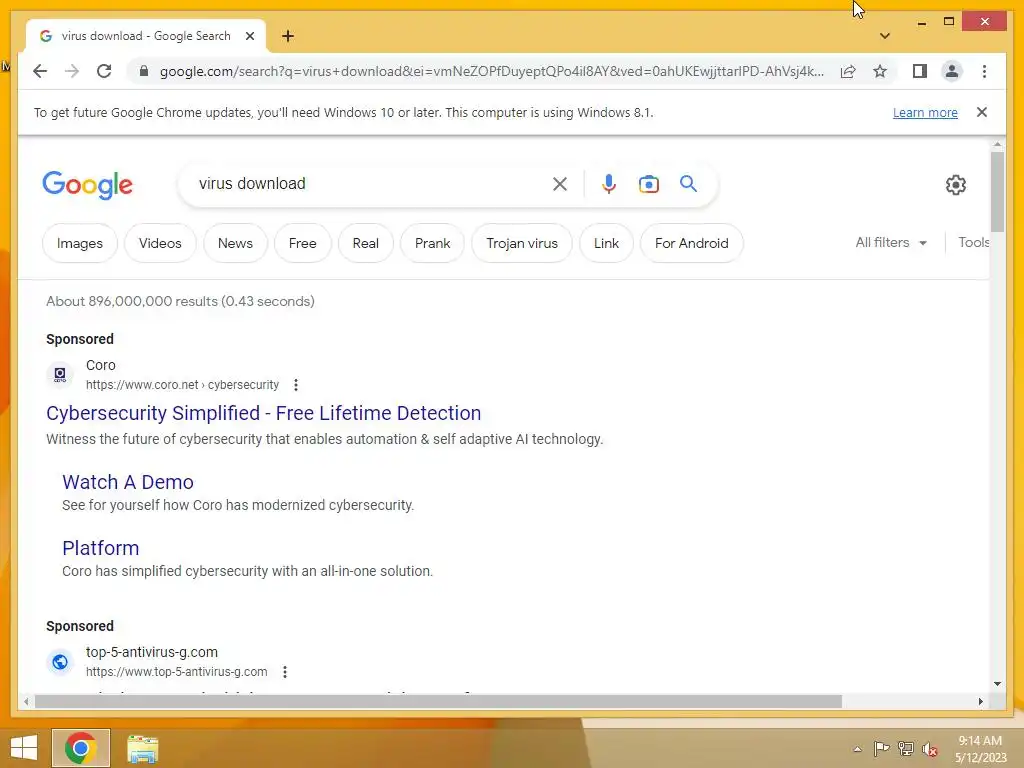The width and height of the screenshot is (1024, 768).
Task: Click the top-5-antivirus-g.com URL
Action: pos(176,671)
